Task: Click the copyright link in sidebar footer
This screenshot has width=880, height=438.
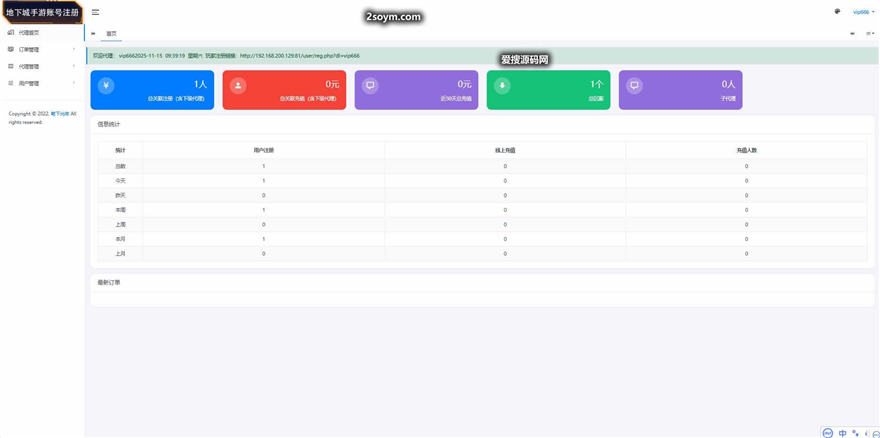Action: point(60,114)
